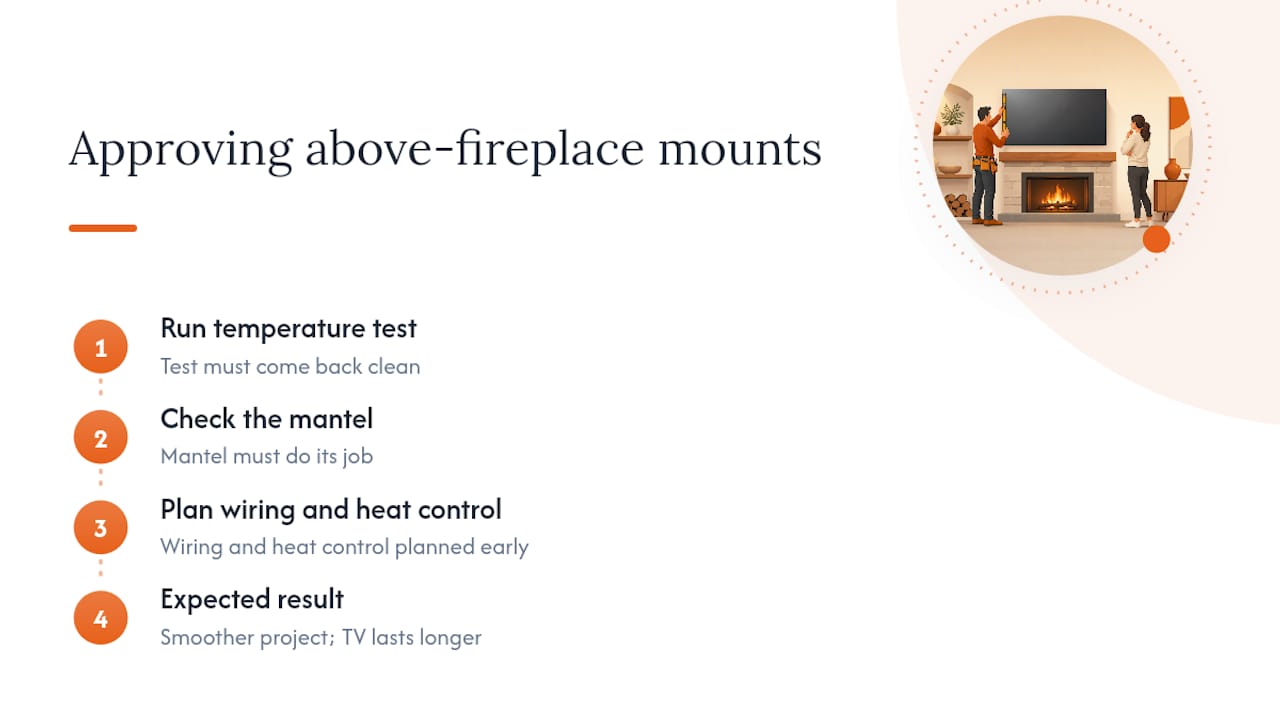Click the woman figure standing by the fireplace
This screenshot has height=720, width=1280.
click(1136, 170)
